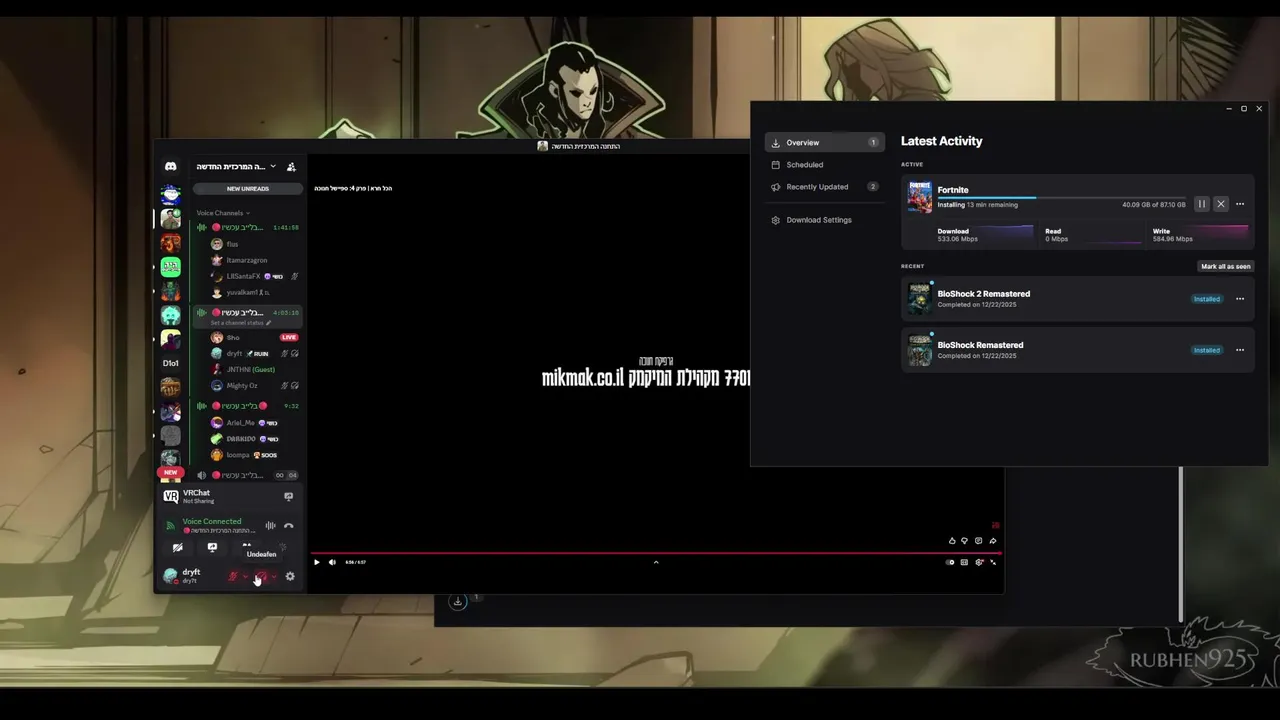The width and height of the screenshot is (1280, 720).
Task: Click the Fortnite game thumbnail
Action: pos(919,197)
